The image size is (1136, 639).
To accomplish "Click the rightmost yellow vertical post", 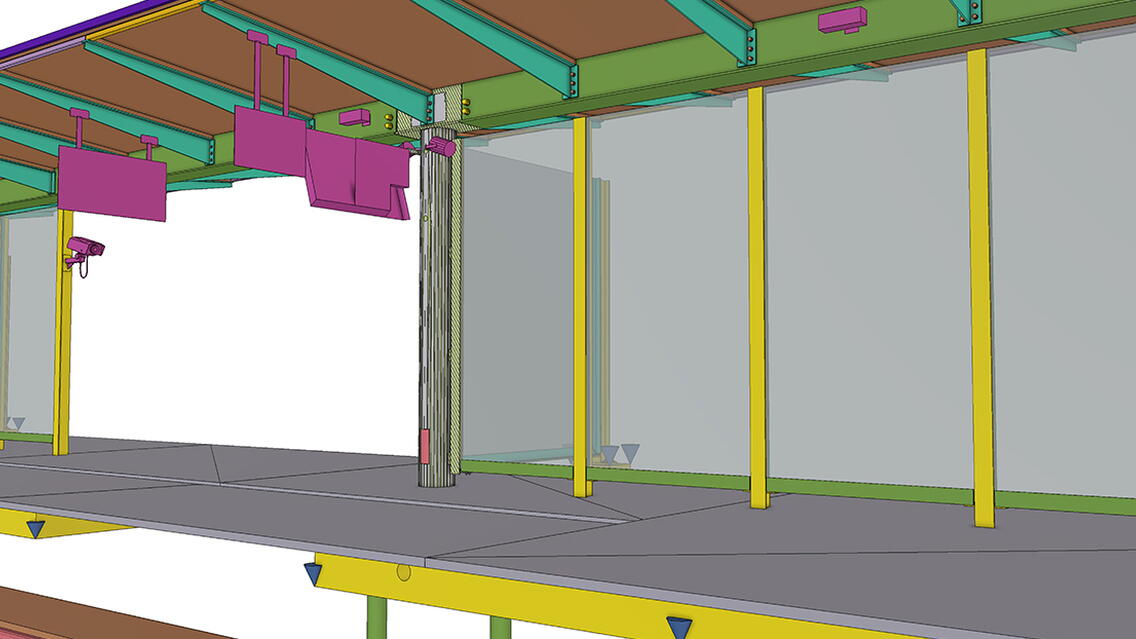I will pyautogui.click(x=981, y=290).
